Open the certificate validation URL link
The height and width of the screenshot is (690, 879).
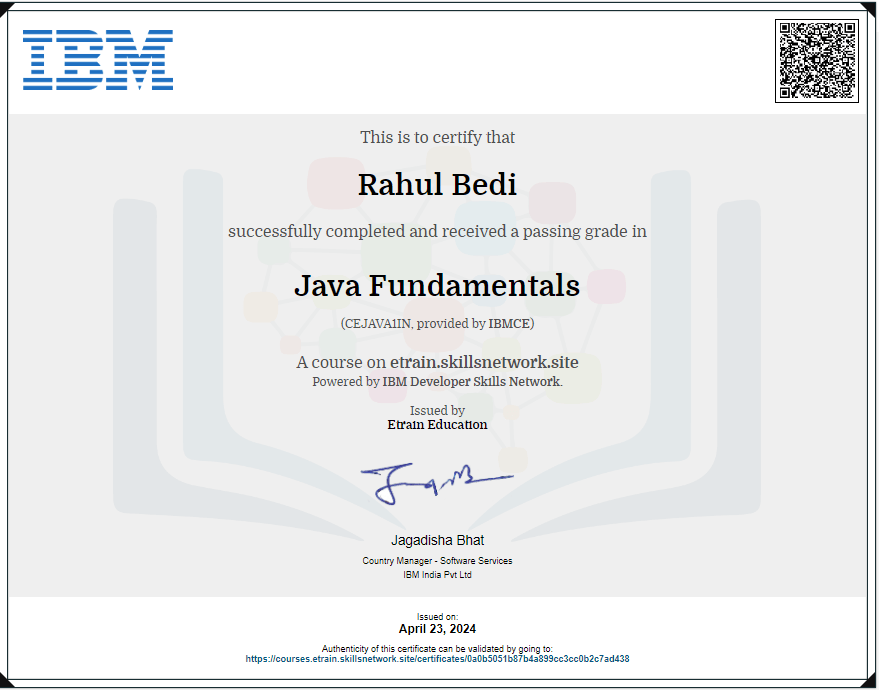[437, 659]
